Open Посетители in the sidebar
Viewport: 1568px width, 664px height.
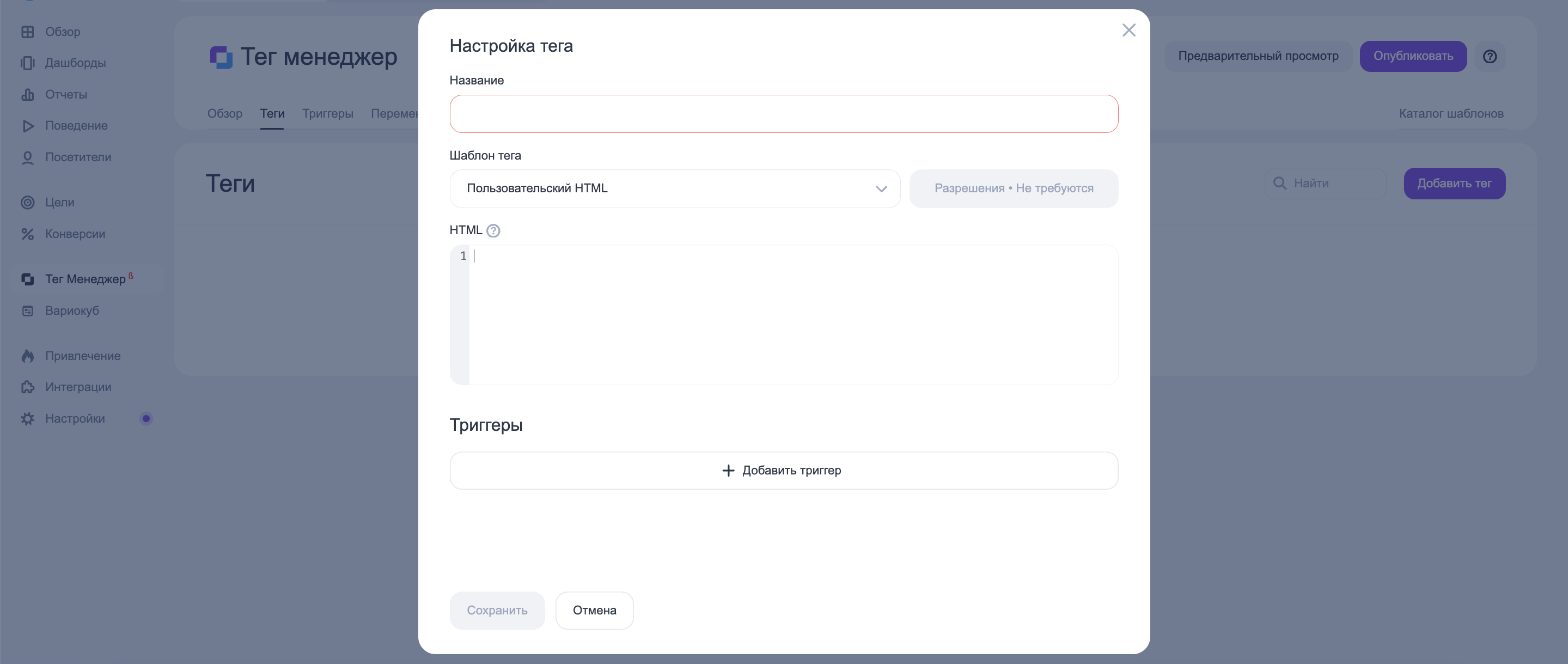point(78,157)
